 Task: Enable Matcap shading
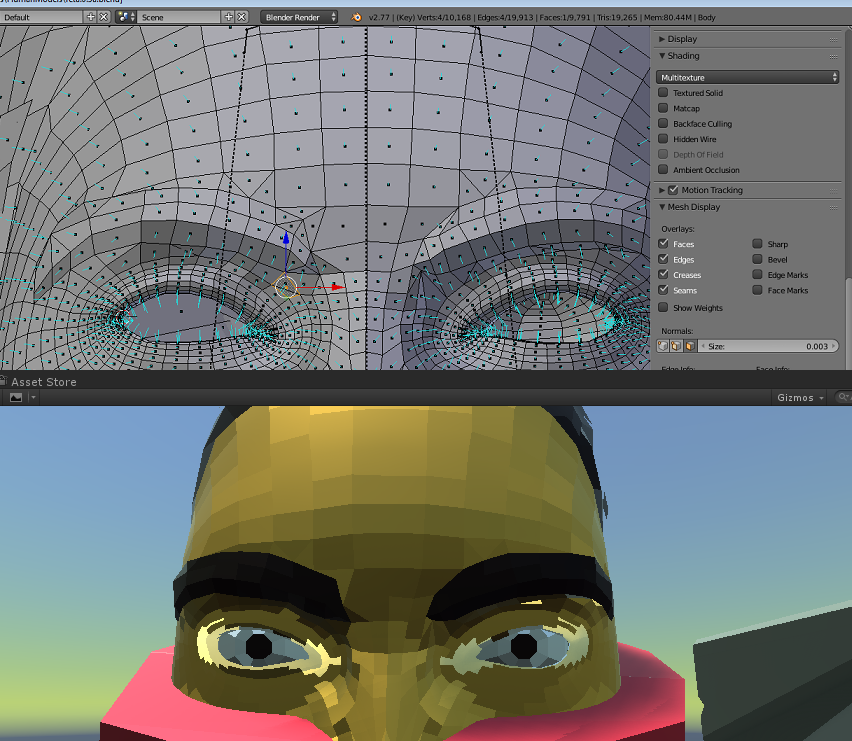coord(662,108)
